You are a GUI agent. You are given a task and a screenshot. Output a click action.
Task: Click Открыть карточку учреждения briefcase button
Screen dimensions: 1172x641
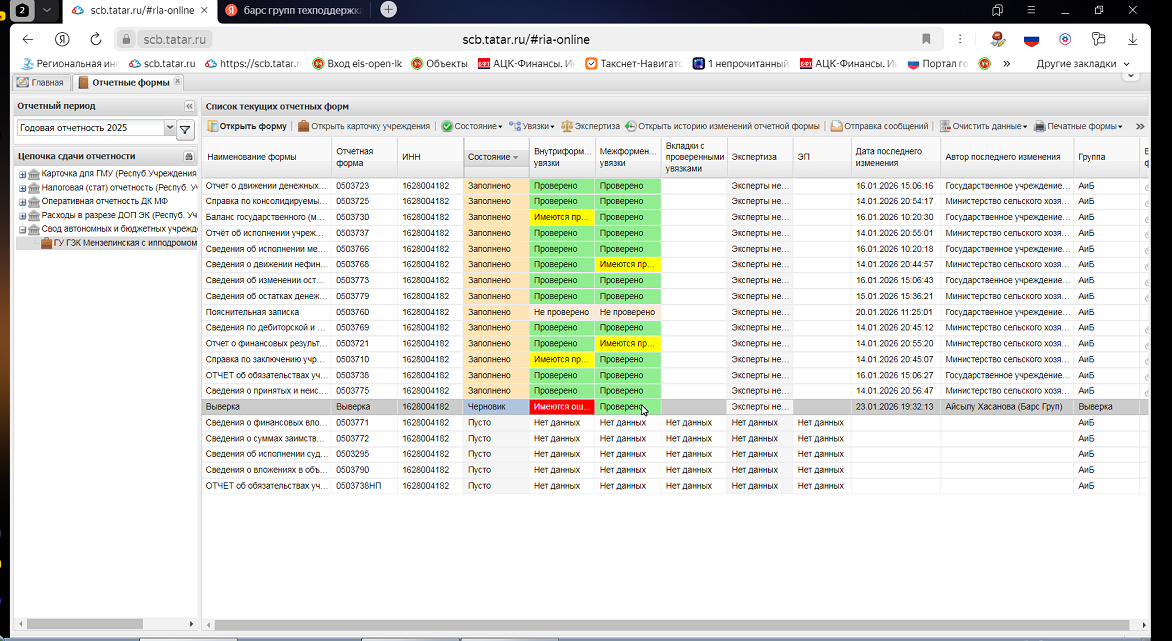(364, 126)
